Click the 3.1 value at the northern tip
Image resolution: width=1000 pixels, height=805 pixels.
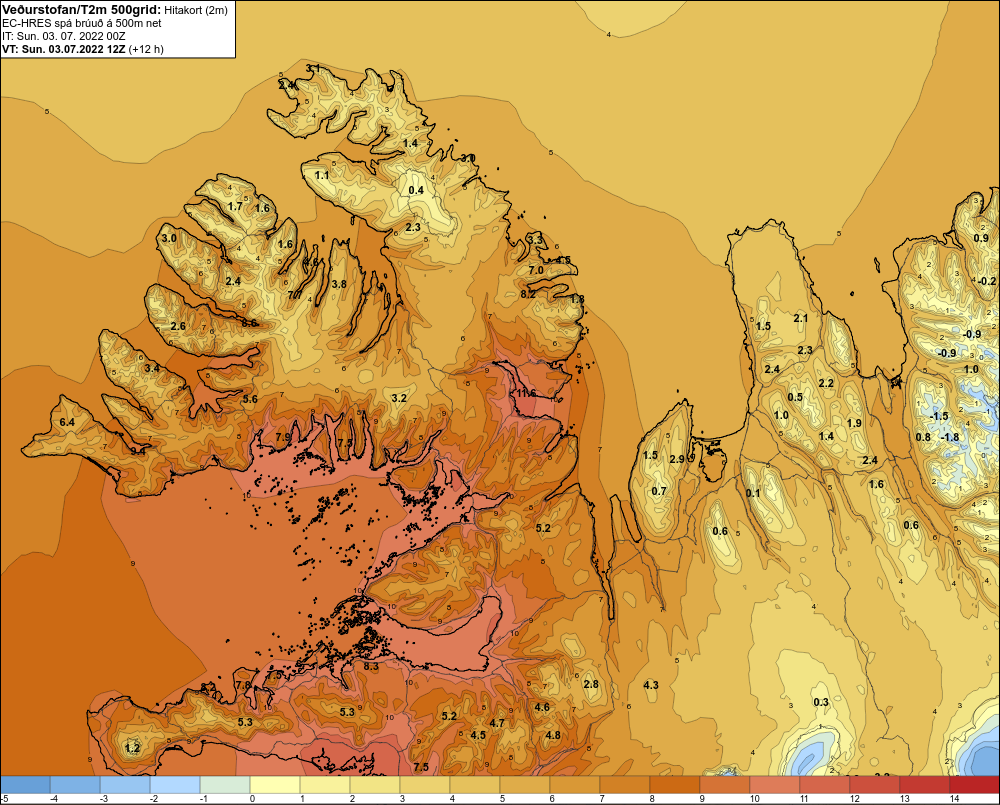click(312, 68)
